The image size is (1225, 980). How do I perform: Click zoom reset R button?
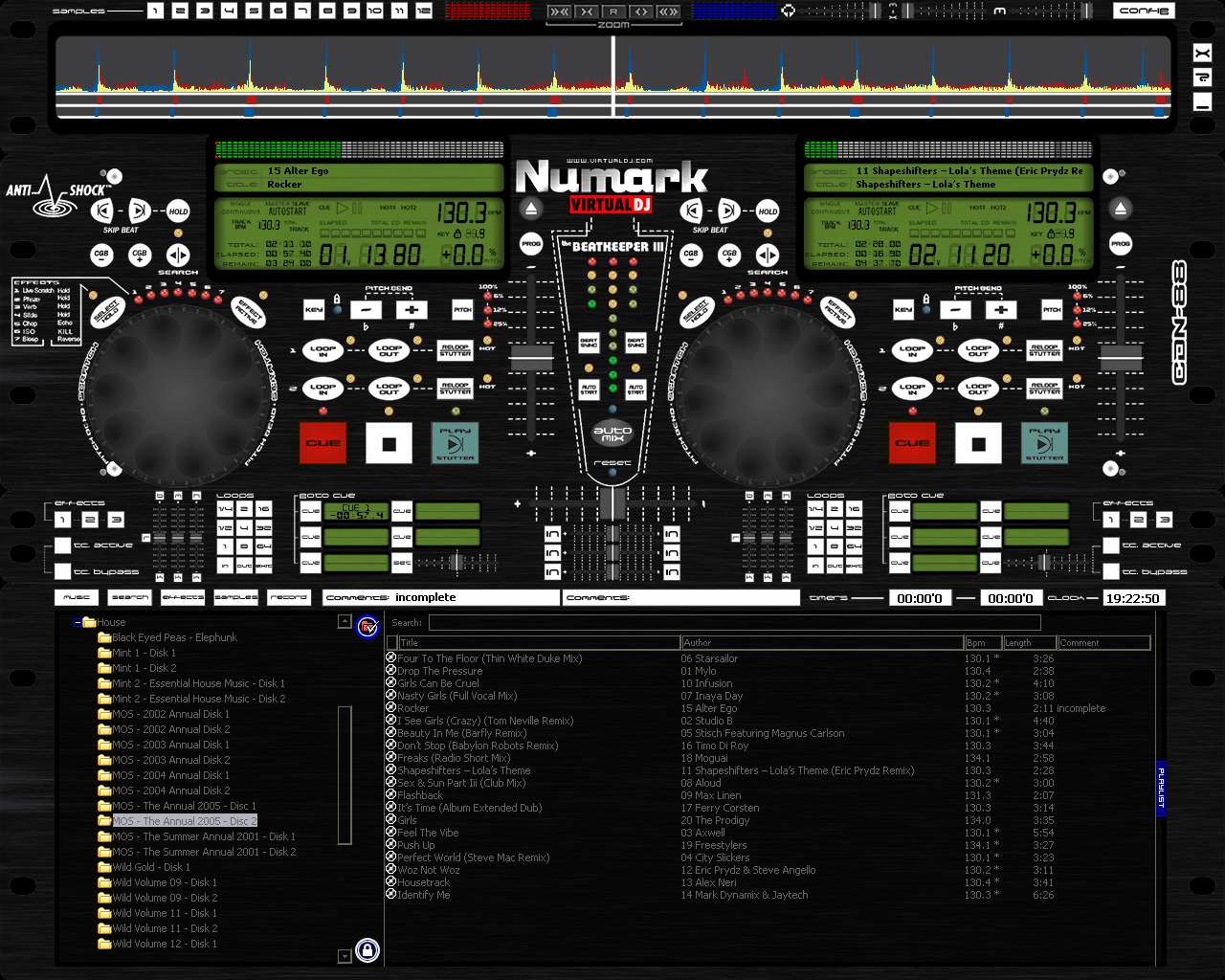(x=612, y=11)
